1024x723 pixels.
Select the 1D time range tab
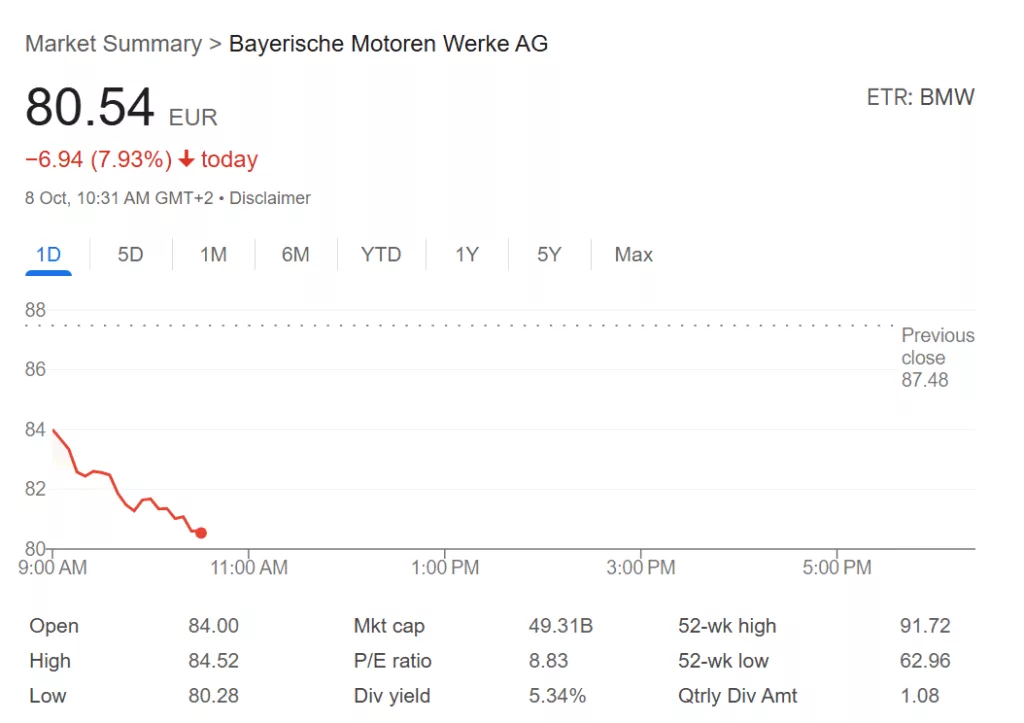(x=48, y=255)
